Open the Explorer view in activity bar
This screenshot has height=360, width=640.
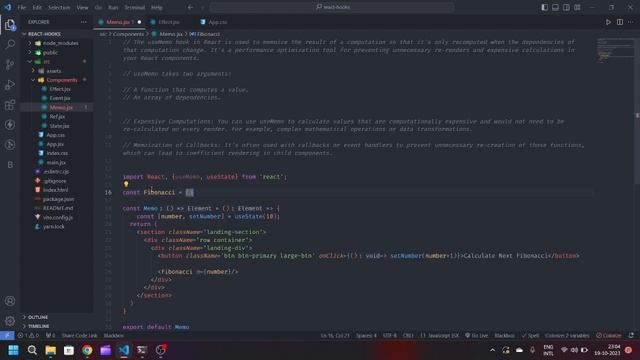pyautogui.click(x=10, y=25)
